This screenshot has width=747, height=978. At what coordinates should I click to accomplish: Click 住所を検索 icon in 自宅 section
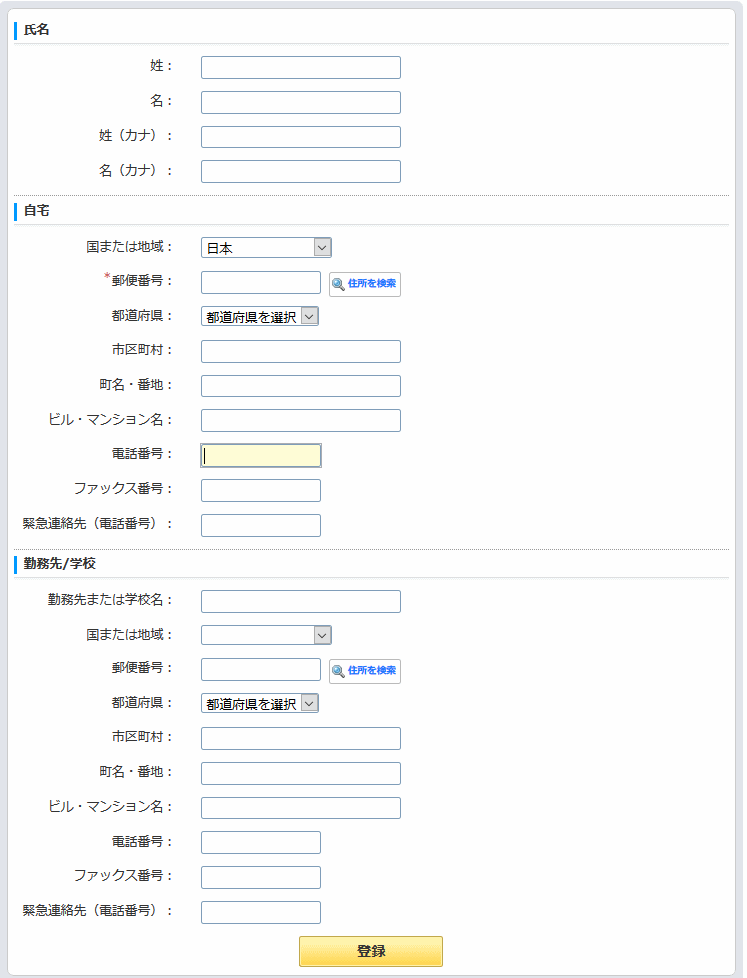tap(365, 284)
